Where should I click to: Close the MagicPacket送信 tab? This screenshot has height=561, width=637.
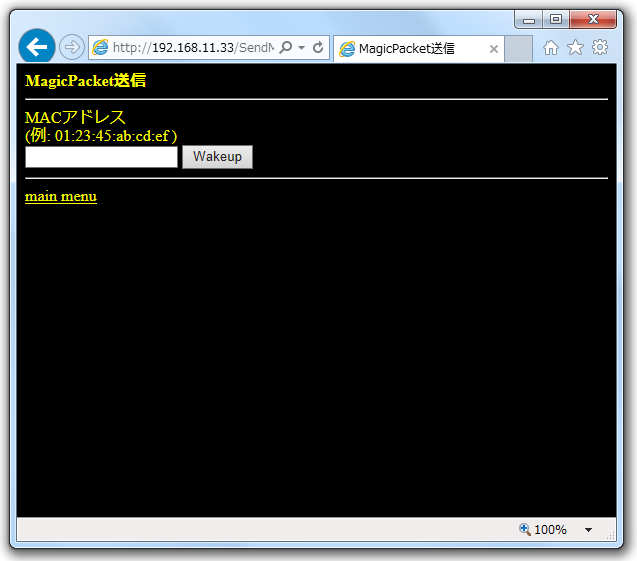[x=494, y=49]
